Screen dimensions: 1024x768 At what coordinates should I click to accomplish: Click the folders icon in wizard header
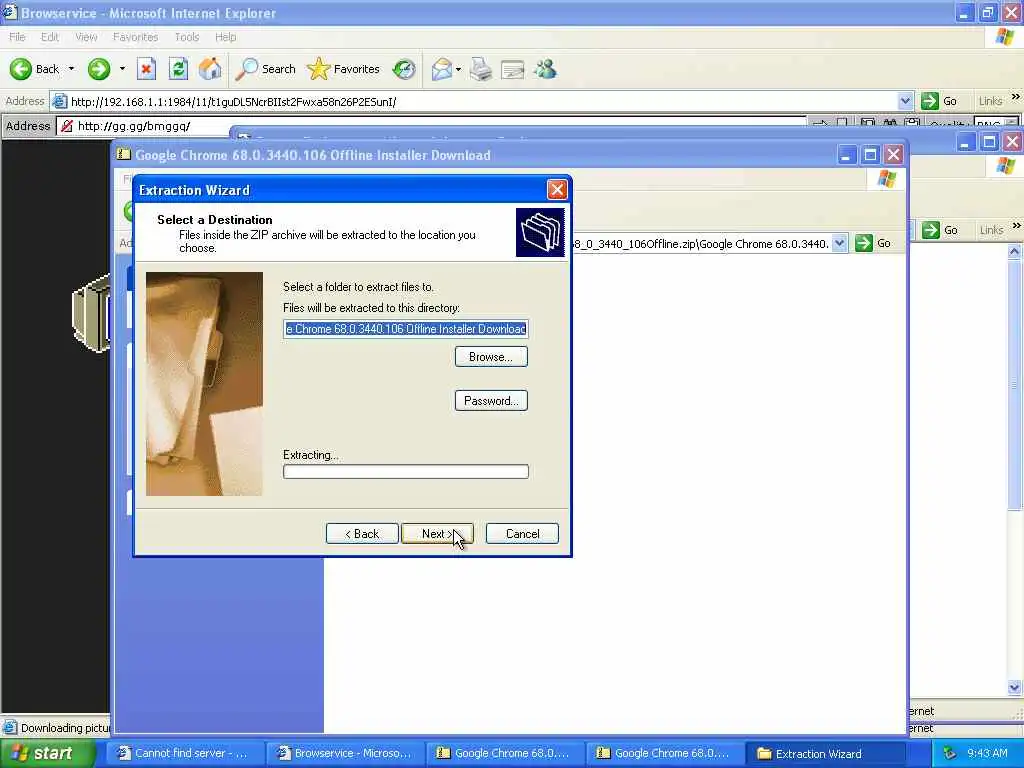coord(540,232)
